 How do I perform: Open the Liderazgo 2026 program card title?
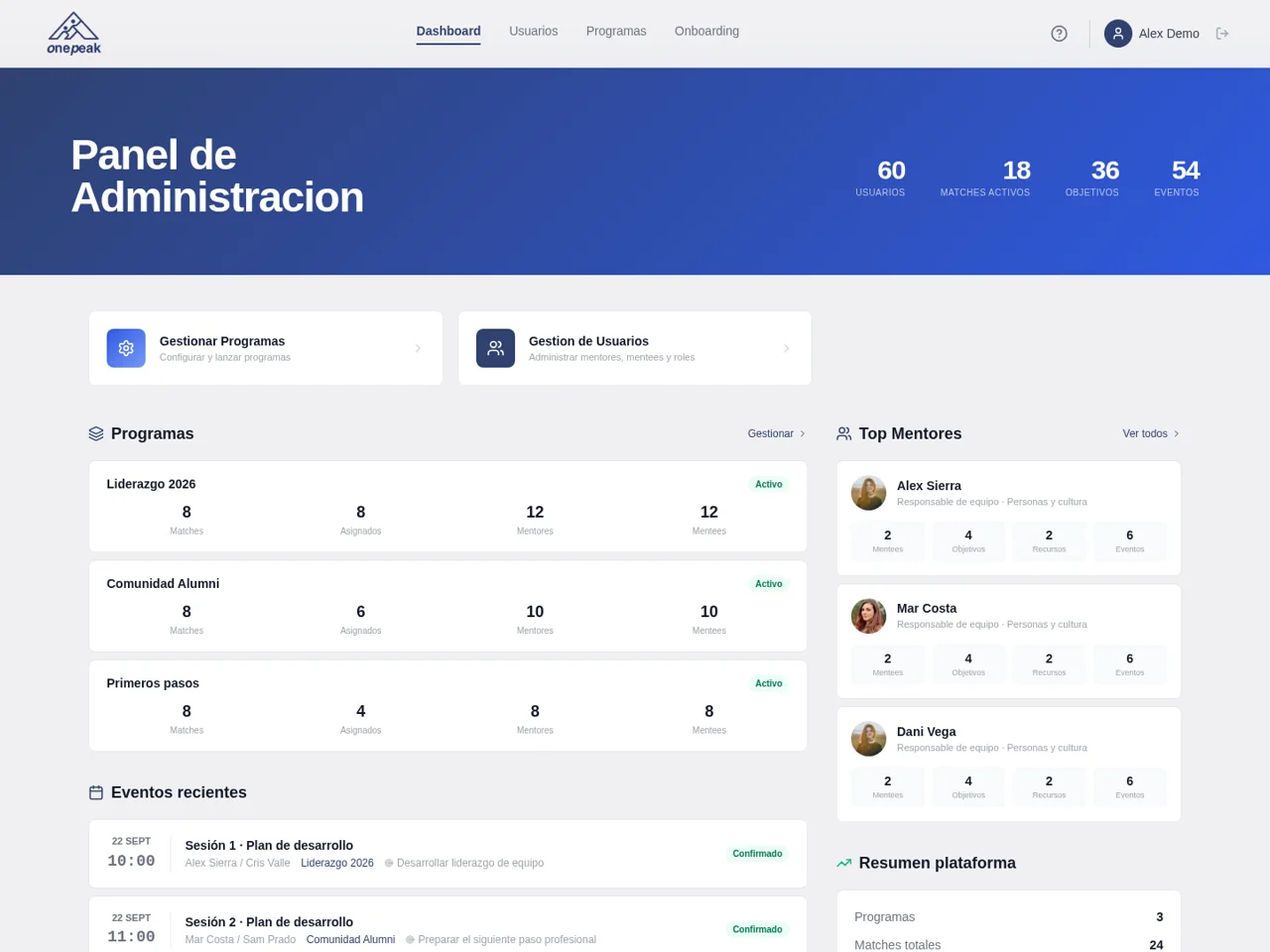point(151,484)
